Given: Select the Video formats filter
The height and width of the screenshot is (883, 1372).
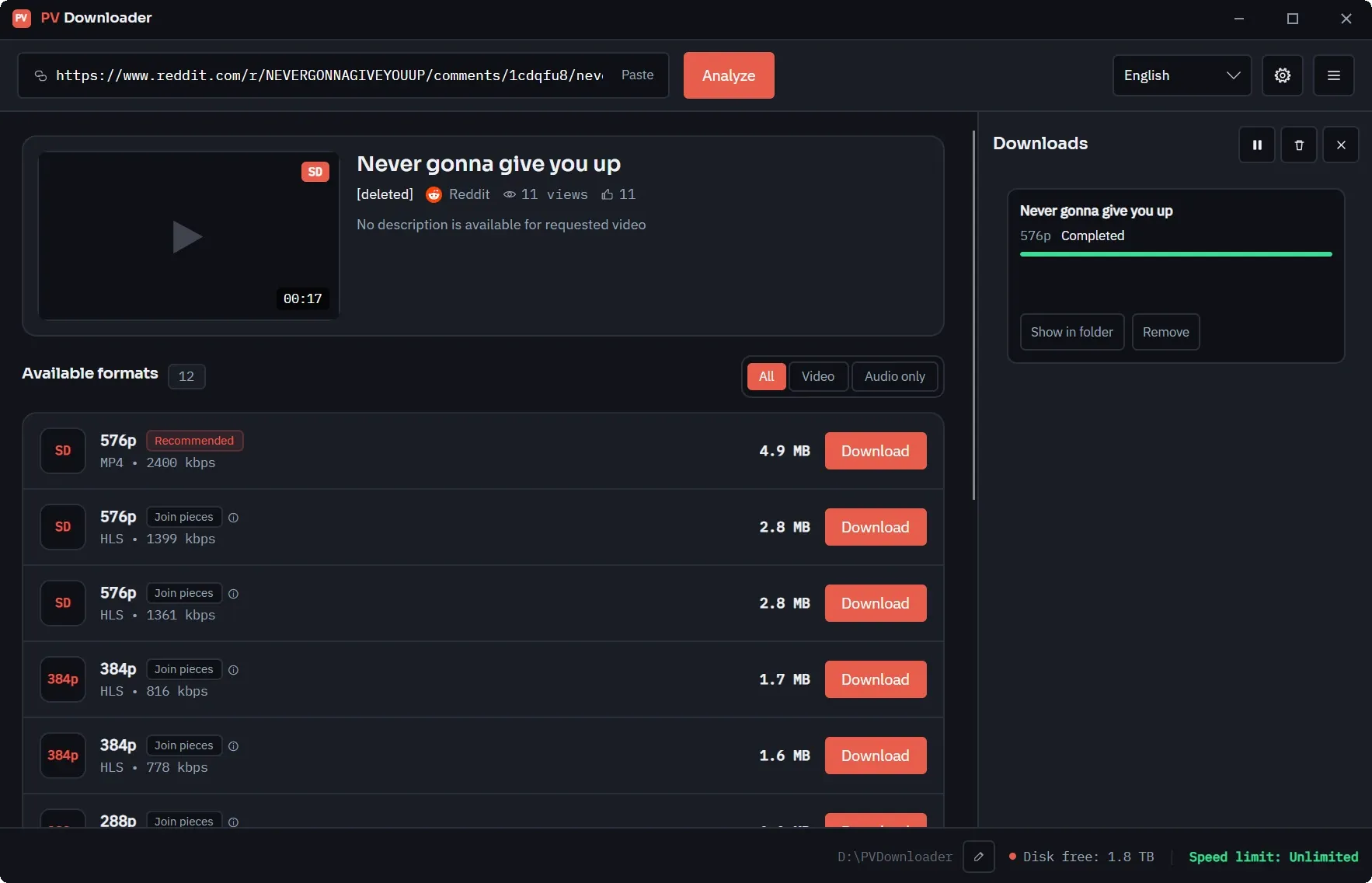Looking at the screenshot, I should click(x=818, y=376).
